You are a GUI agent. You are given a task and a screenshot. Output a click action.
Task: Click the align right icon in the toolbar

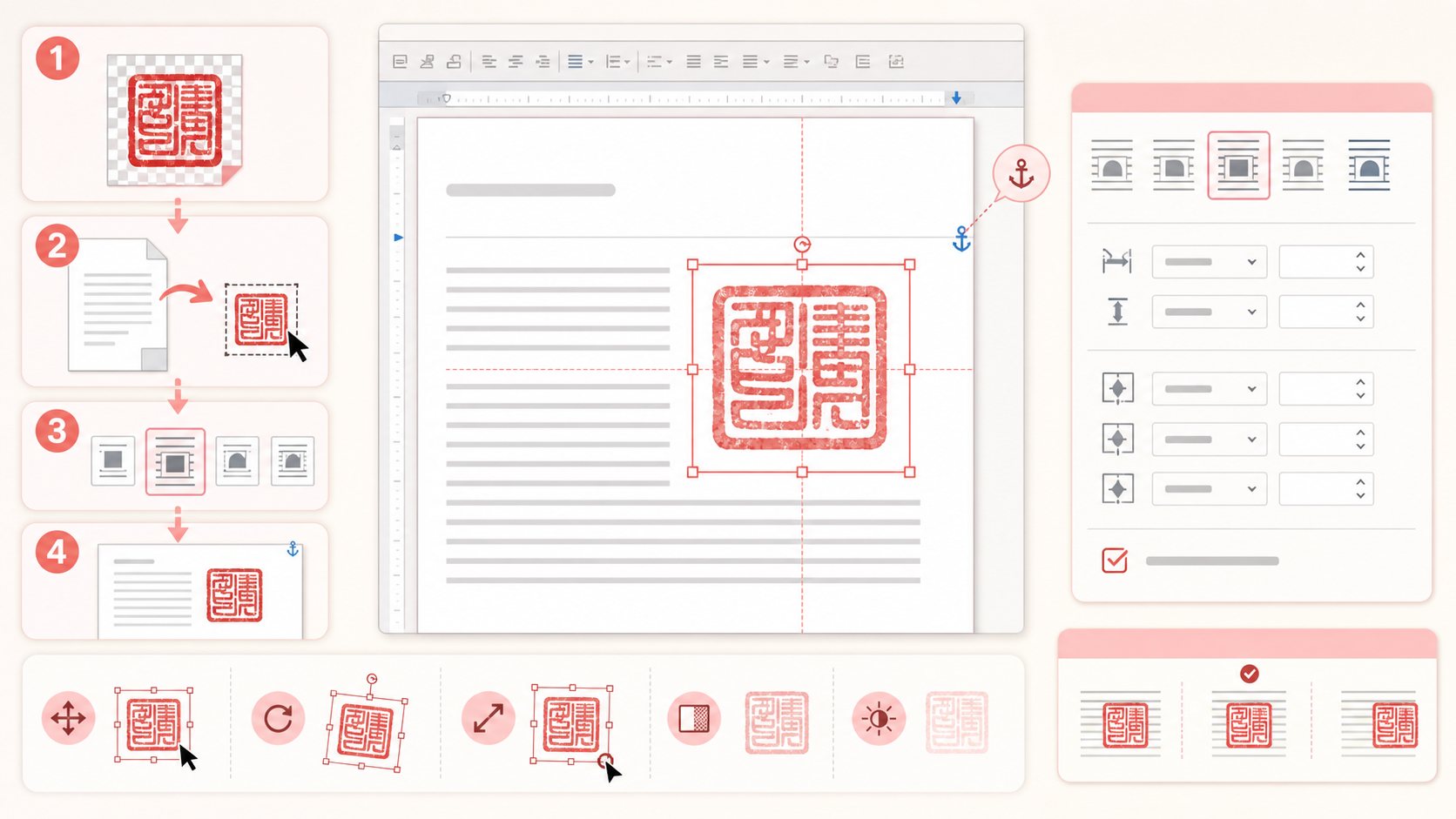click(x=543, y=62)
